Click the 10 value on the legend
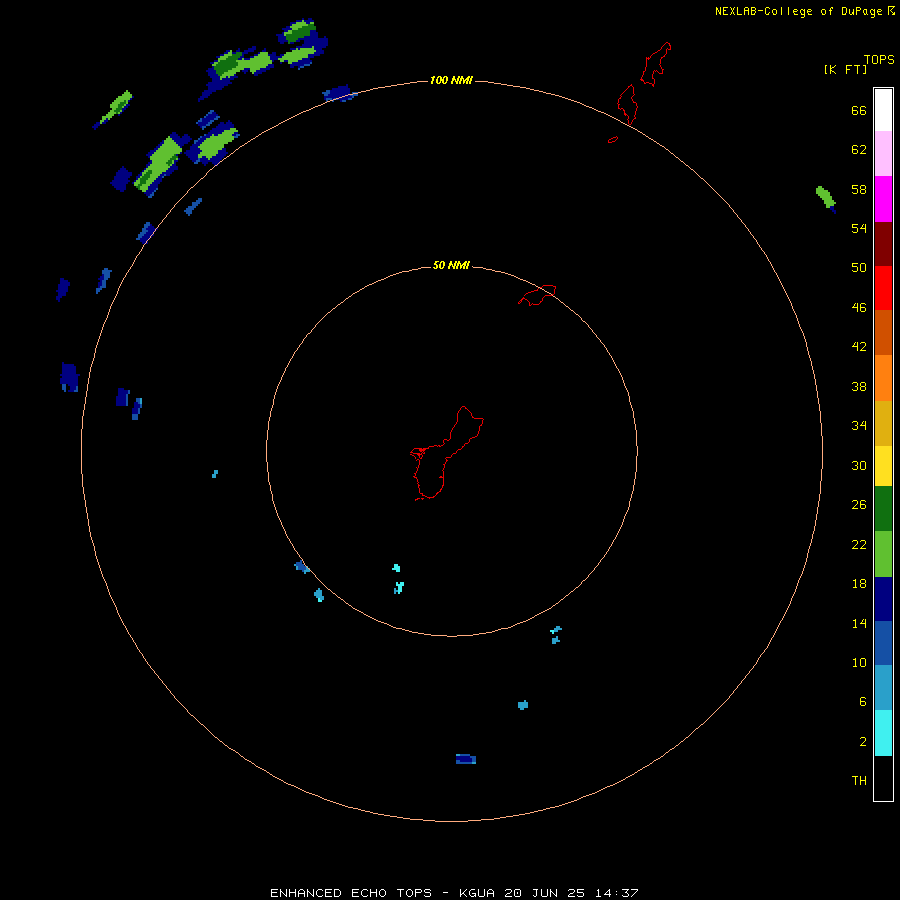 click(x=859, y=662)
